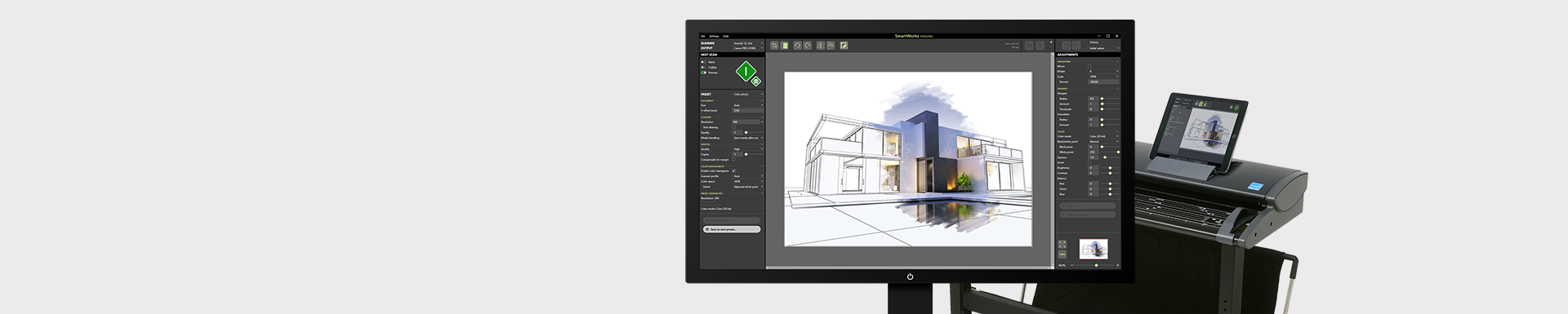Click the deskew/align tool icon
Image resolution: width=1568 pixels, height=314 pixels.
[831, 46]
